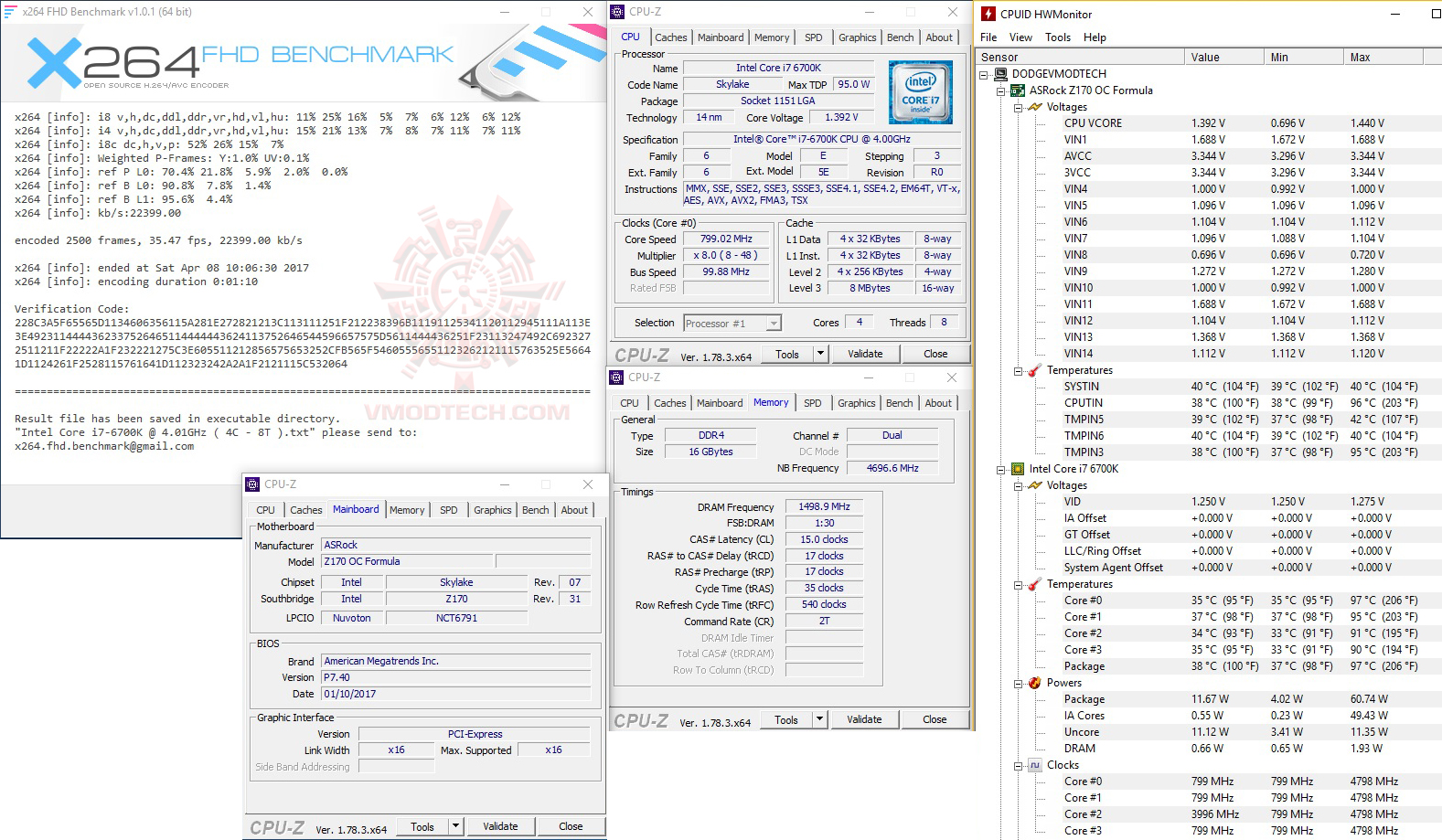
Task: Click the motherboard Temperatures thermometer icon
Action: pyautogui.click(x=1035, y=370)
